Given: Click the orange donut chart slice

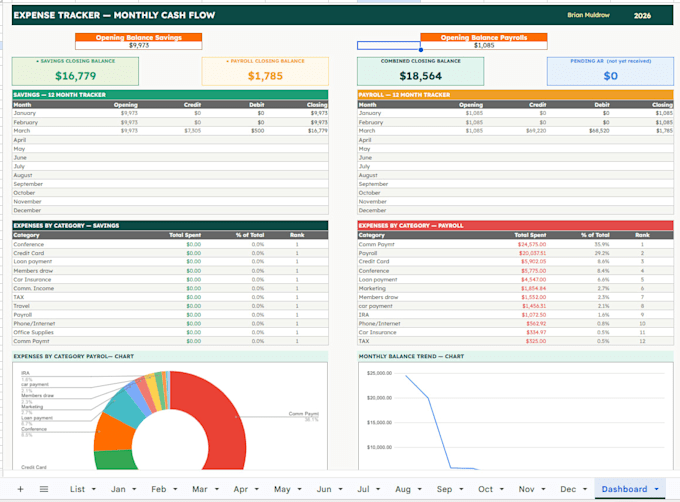Looking at the screenshot, I should point(114,432).
